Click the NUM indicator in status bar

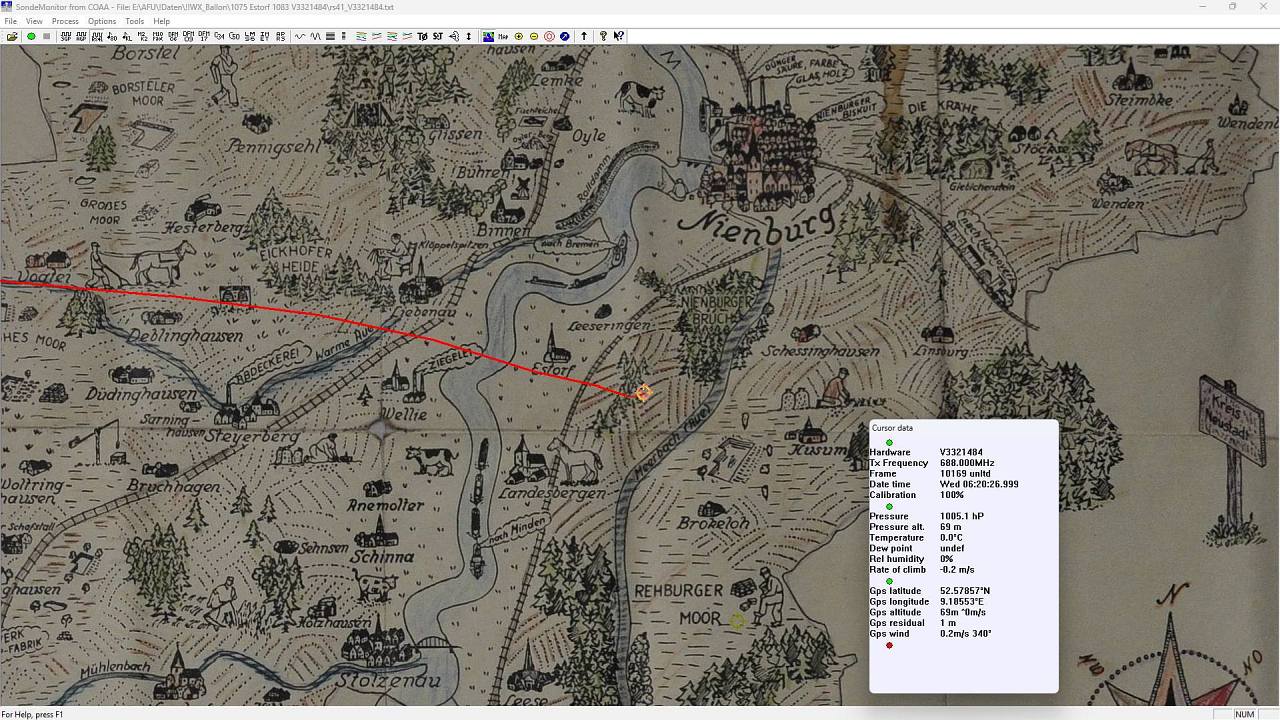click(x=1244, y=714)
